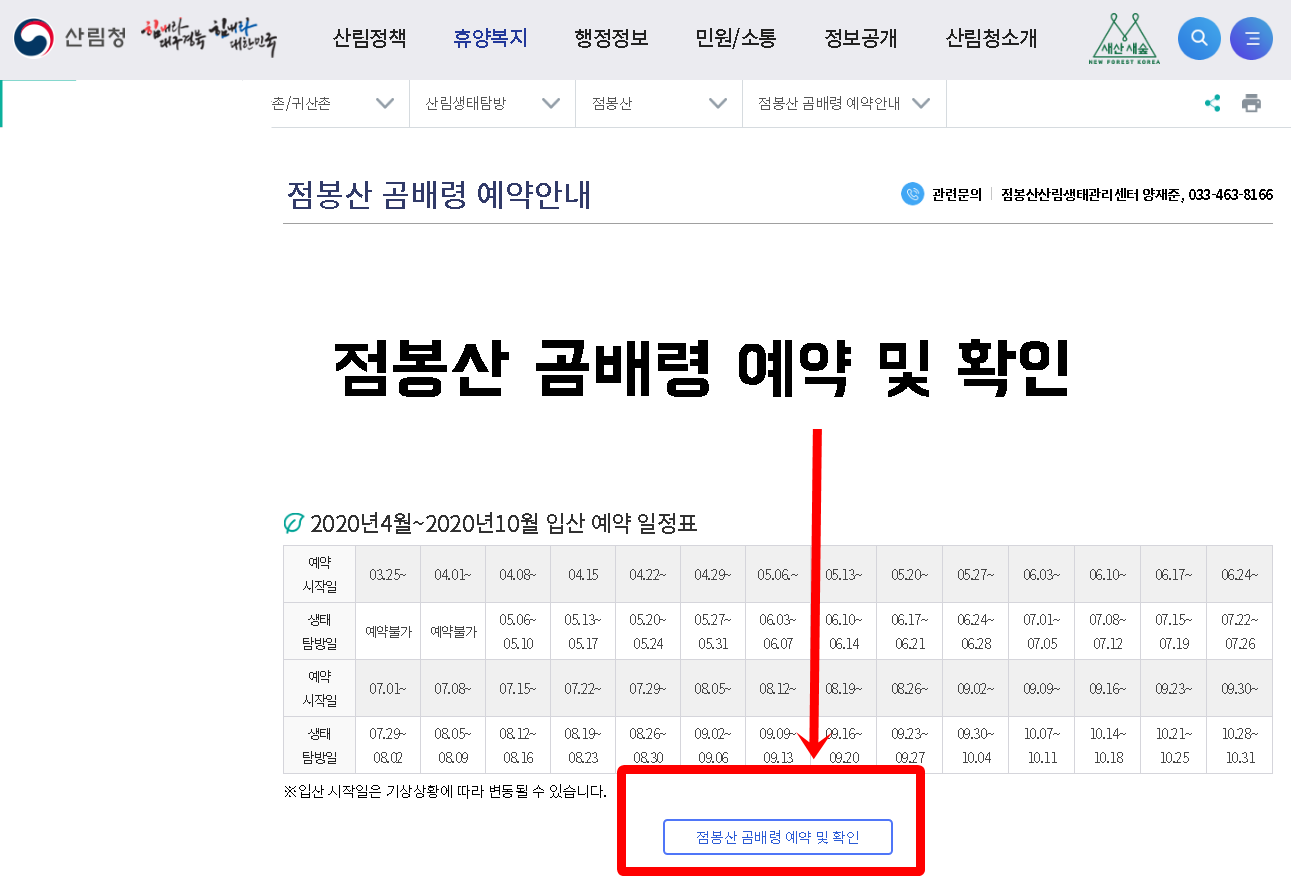Screen dimensions: 1291x885
Task: Select the 04.01~ reservation start cell
Action: pyautogui.click(x=453, y=574)
